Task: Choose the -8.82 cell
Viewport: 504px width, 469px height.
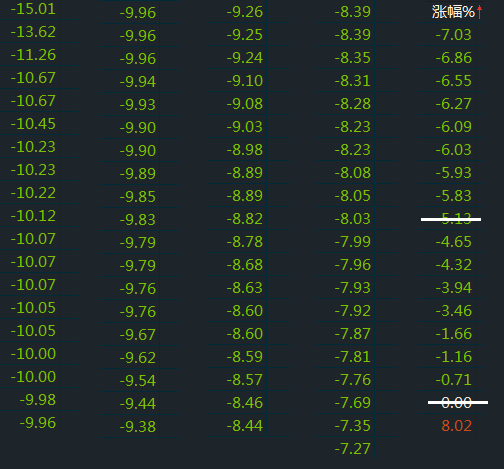Action: click(x=245, y=219)
